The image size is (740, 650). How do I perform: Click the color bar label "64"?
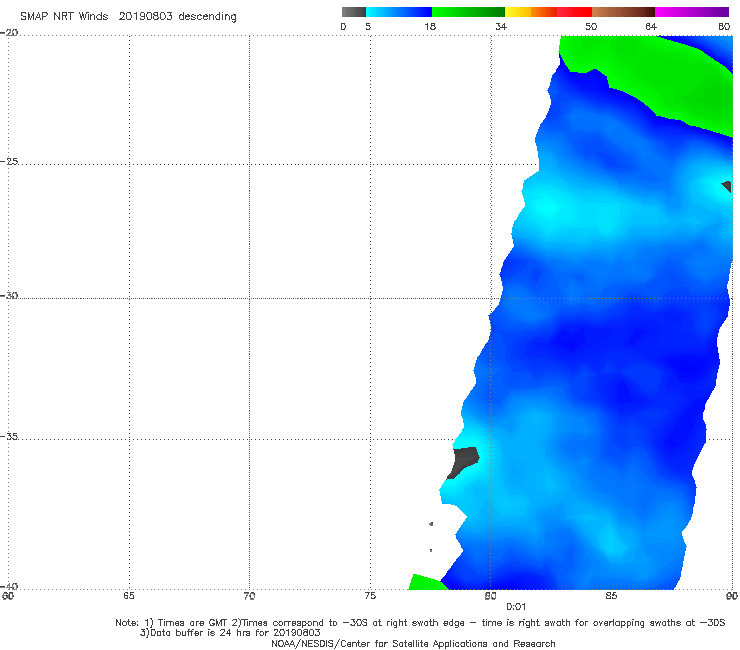pos(651,26)
